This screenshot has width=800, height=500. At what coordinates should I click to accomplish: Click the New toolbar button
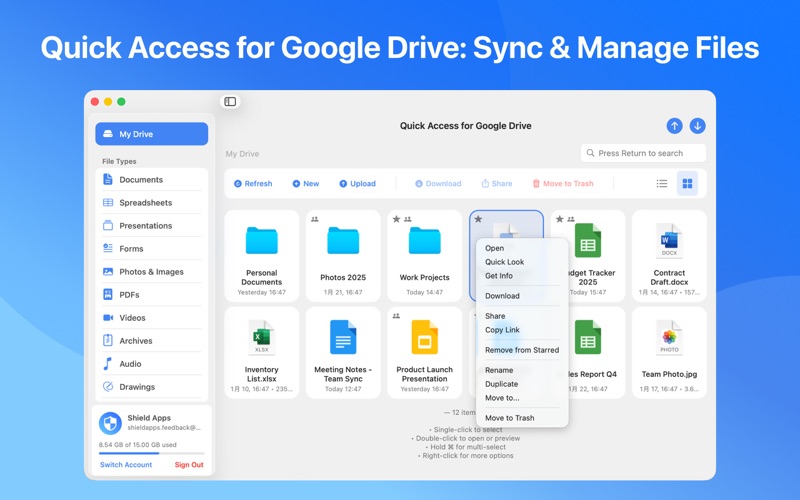click(306, 183)
